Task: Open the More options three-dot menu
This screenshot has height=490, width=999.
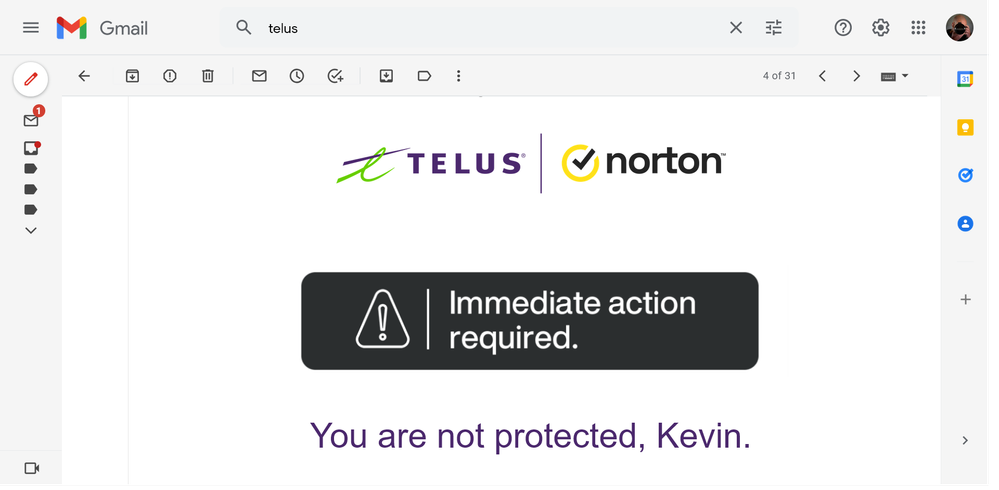Action: (459, 76)
